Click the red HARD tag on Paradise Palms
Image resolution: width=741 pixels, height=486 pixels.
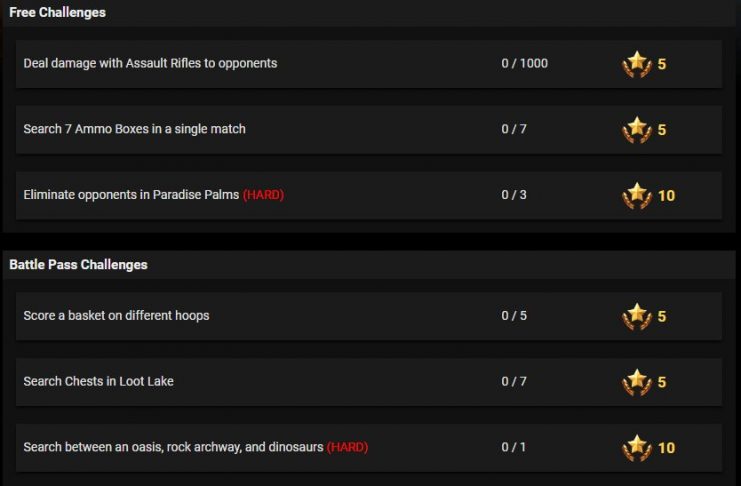tap(263, 195)
